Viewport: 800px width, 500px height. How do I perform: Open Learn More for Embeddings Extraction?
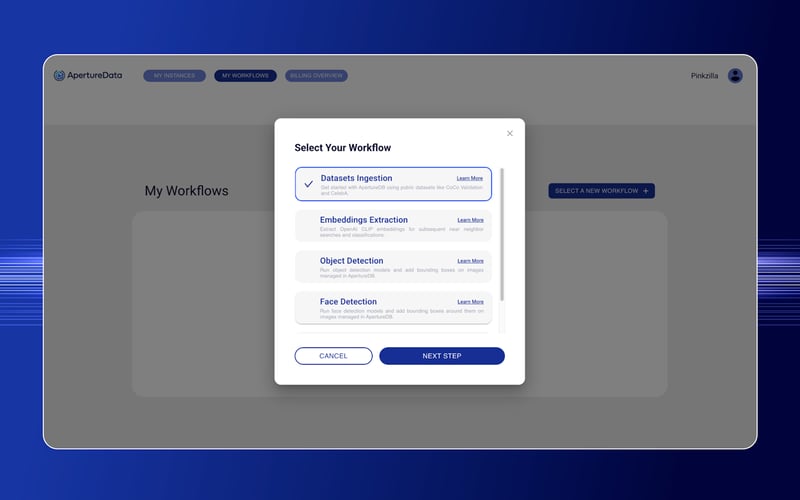coord(470,220)
